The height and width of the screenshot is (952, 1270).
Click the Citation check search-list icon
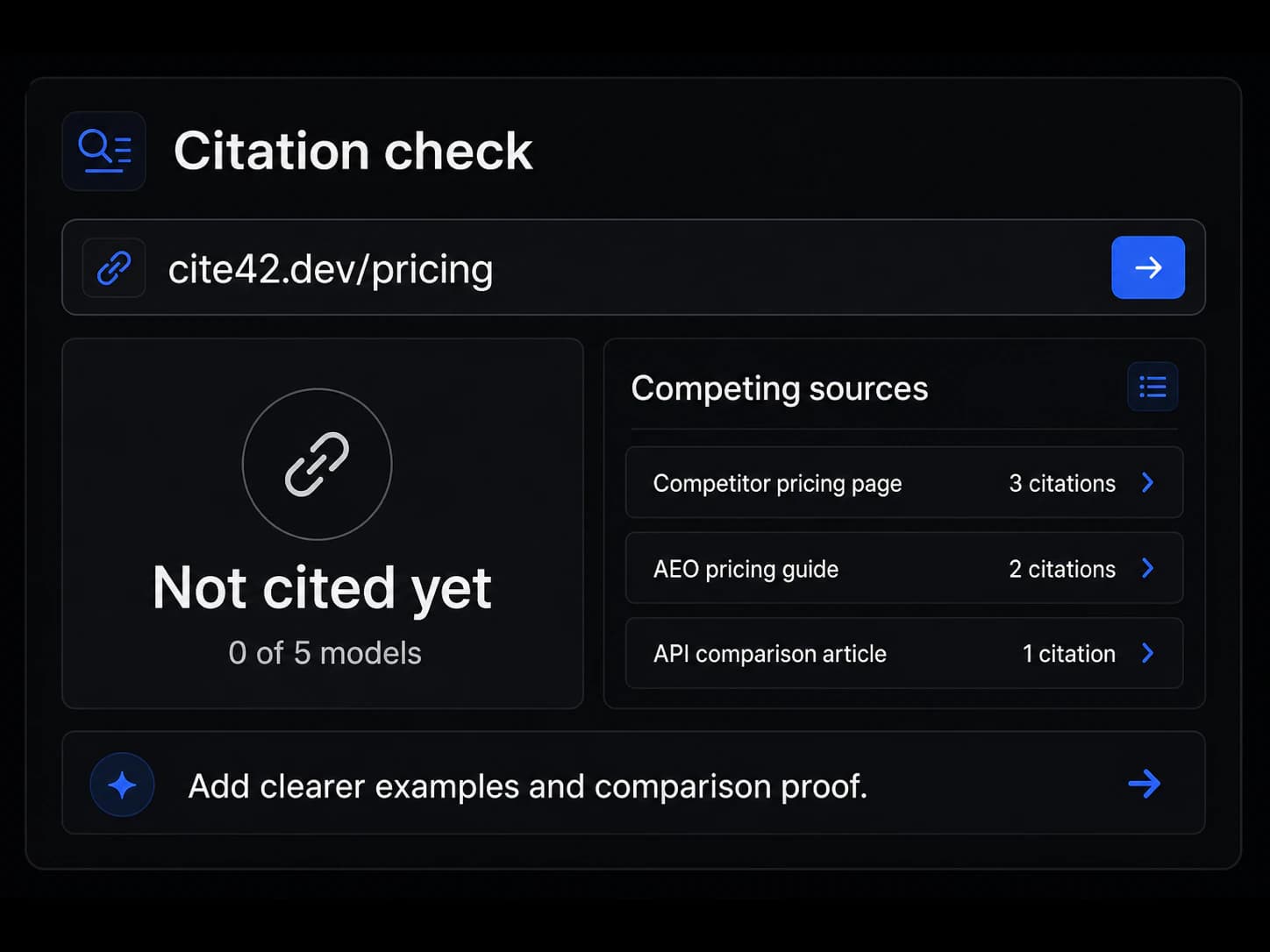click(104, 151)
